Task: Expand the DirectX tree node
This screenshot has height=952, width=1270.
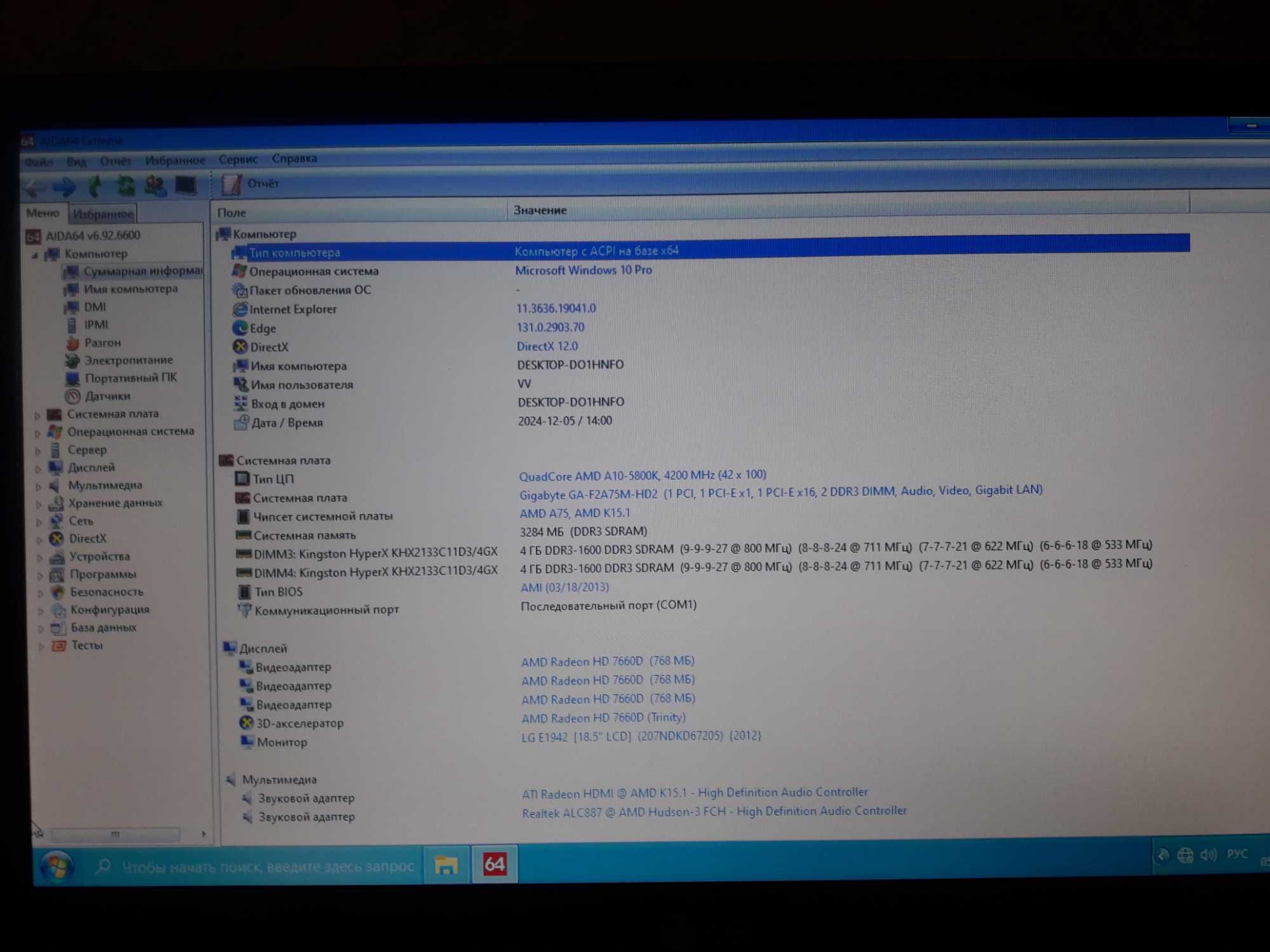Action: (40, 540)
